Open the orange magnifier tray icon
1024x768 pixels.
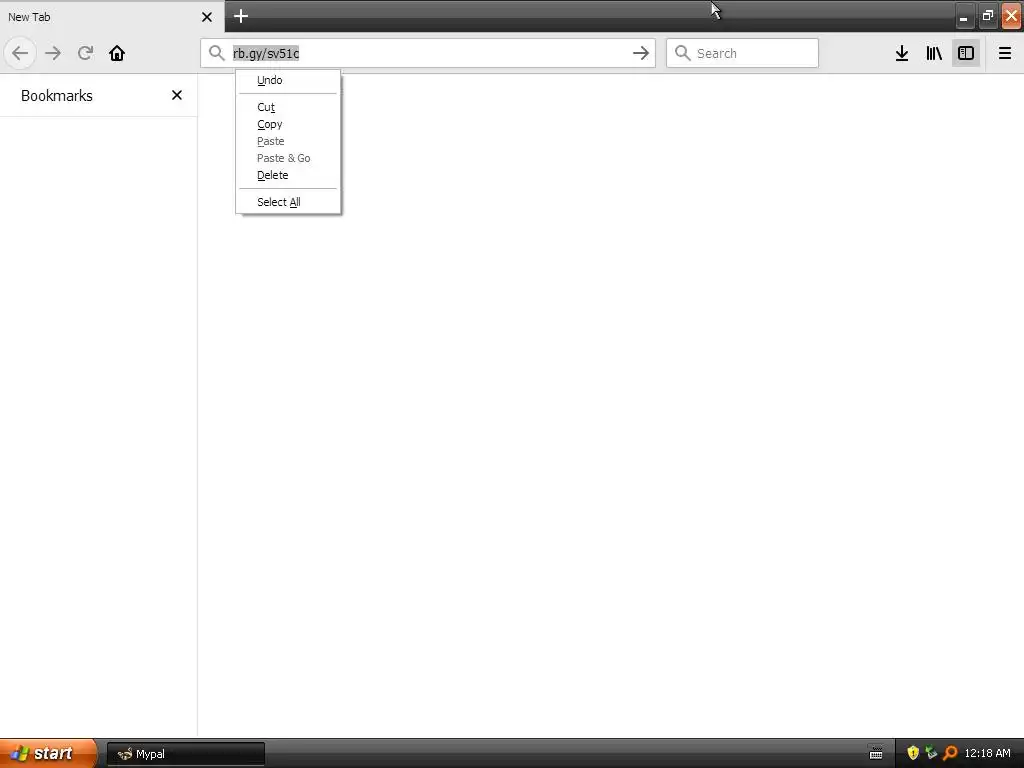tap(950, 753)
